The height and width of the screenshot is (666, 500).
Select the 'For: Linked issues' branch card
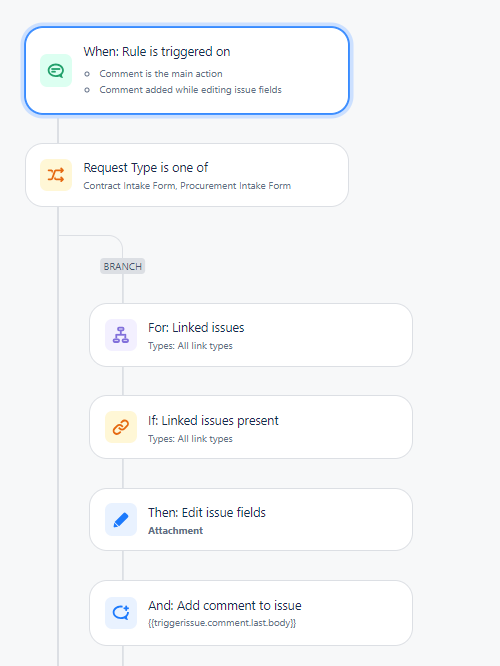251,335
